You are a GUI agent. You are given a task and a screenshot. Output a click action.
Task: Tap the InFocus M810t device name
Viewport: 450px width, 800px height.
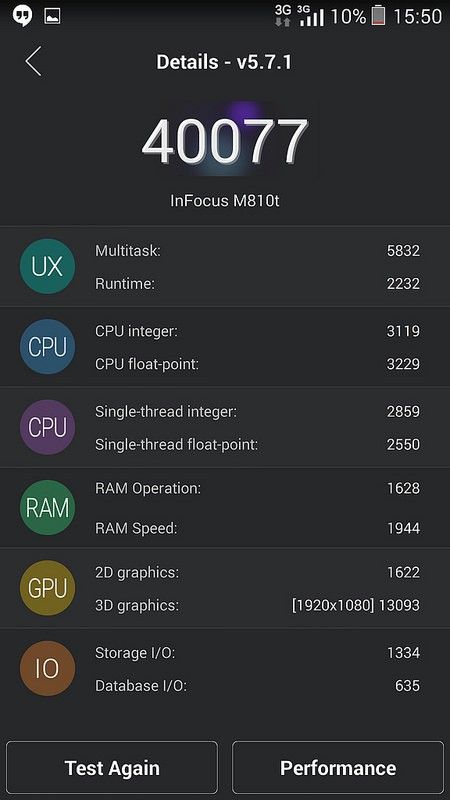pyautogui.click(x=224, y=201)
